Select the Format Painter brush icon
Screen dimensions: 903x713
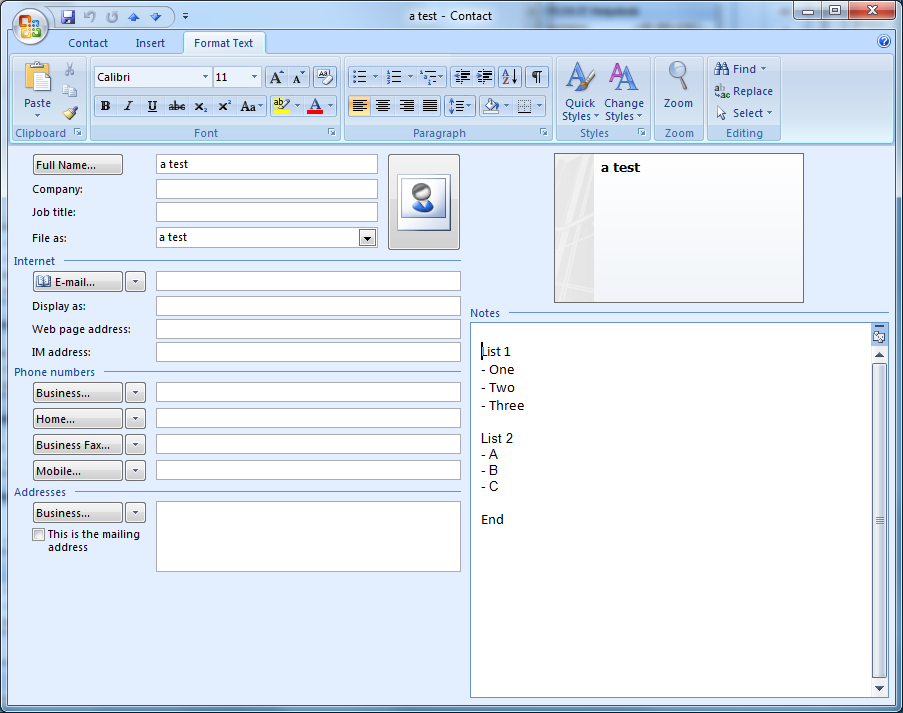tap(70, 112)
